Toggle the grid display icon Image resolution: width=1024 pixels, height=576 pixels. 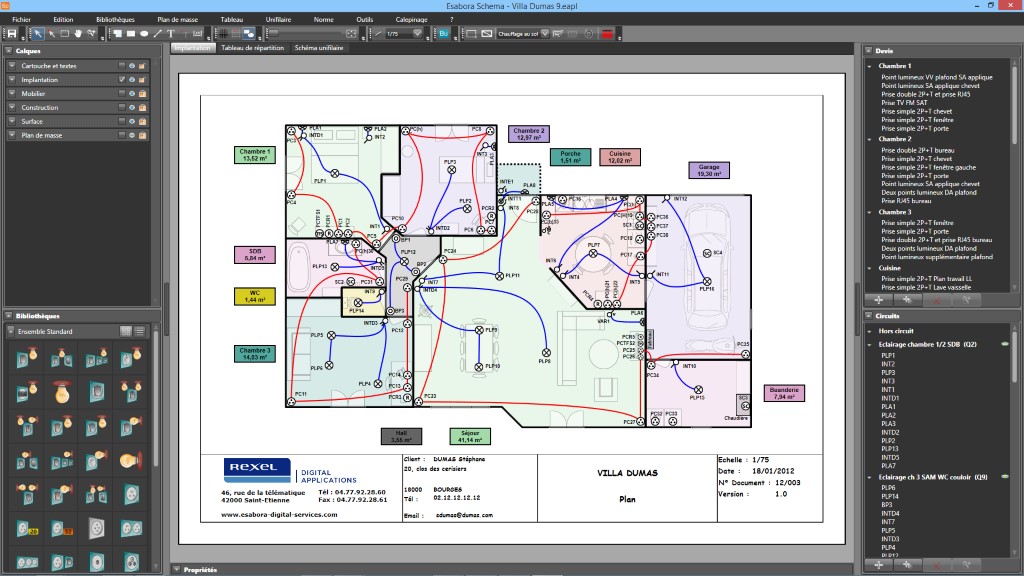(223, 33)
